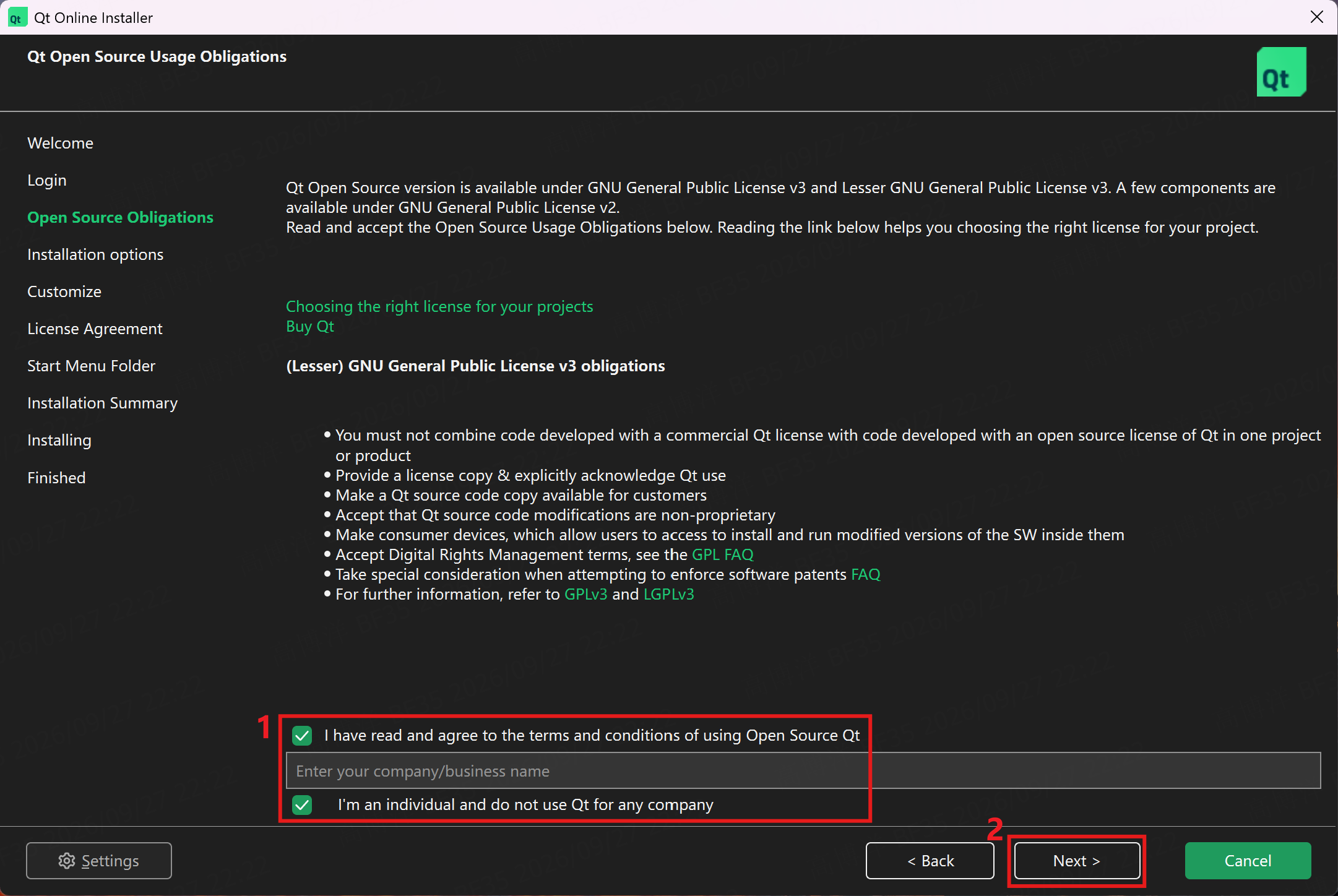Check the agree to terms checkbox
The image size is (1338, 896).
302,735
